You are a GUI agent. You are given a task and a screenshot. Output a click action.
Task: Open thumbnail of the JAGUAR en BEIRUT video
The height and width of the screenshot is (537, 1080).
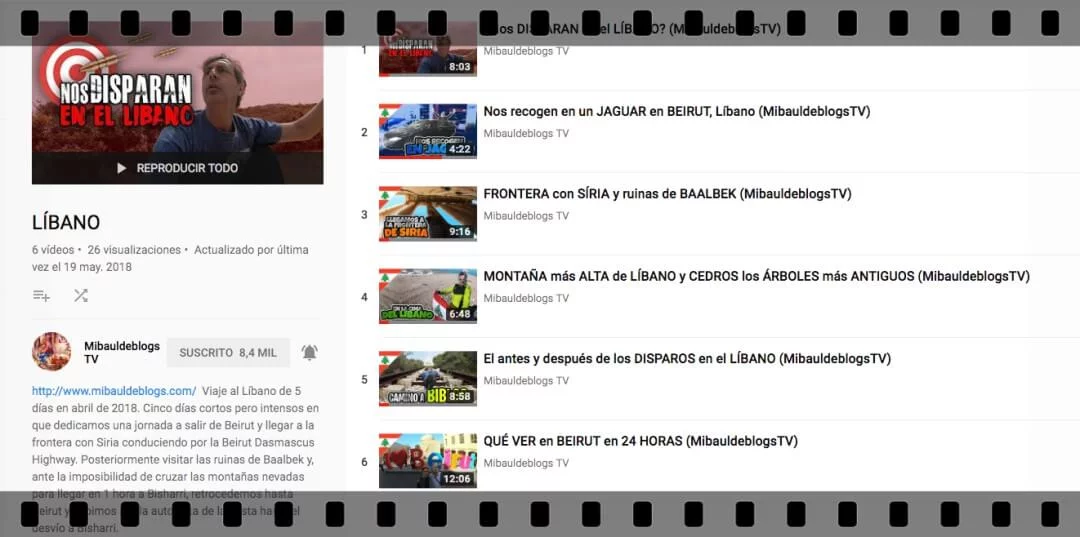[428, 131]
